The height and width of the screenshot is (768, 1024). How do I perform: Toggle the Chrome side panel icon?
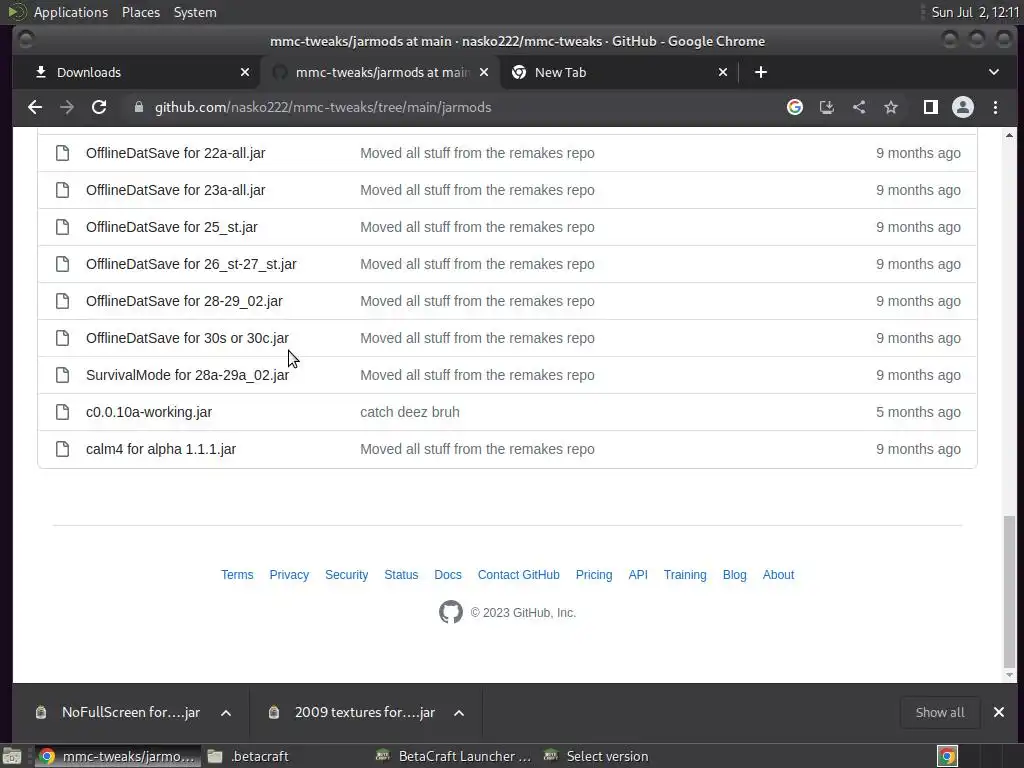click(x=931, y=107)
